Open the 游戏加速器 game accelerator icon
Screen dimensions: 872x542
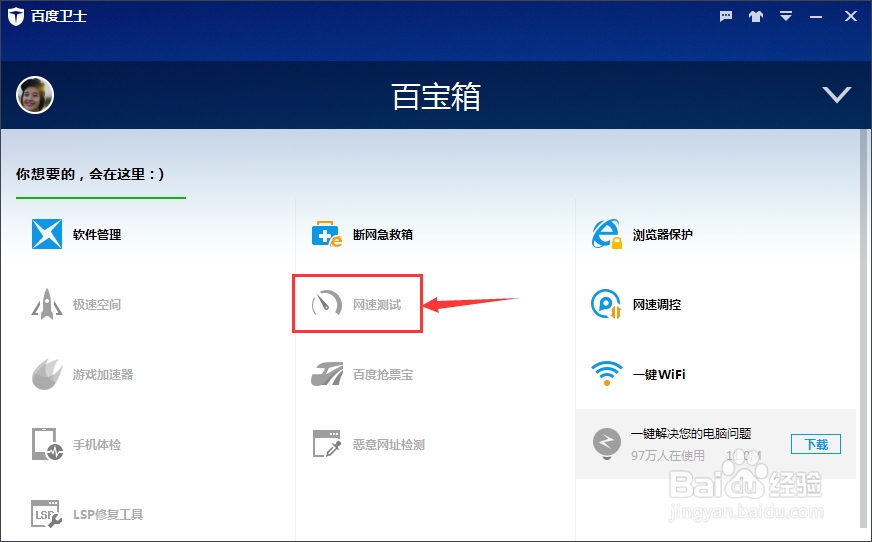point(47,374)
